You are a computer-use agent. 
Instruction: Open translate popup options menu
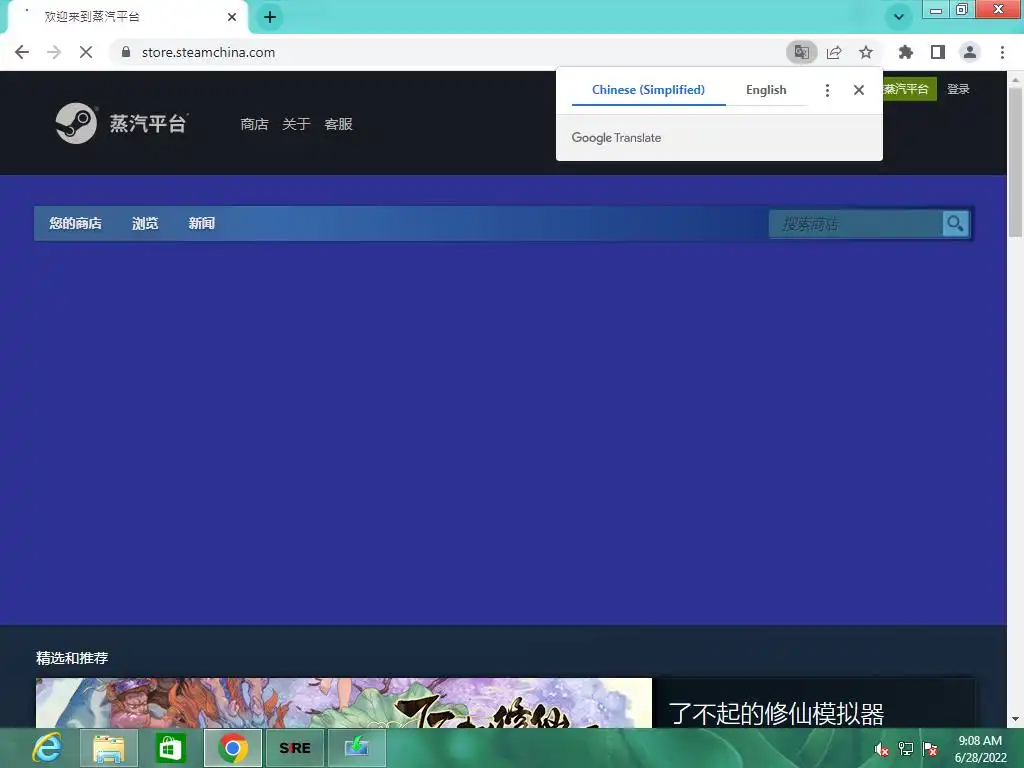point(827,90)
